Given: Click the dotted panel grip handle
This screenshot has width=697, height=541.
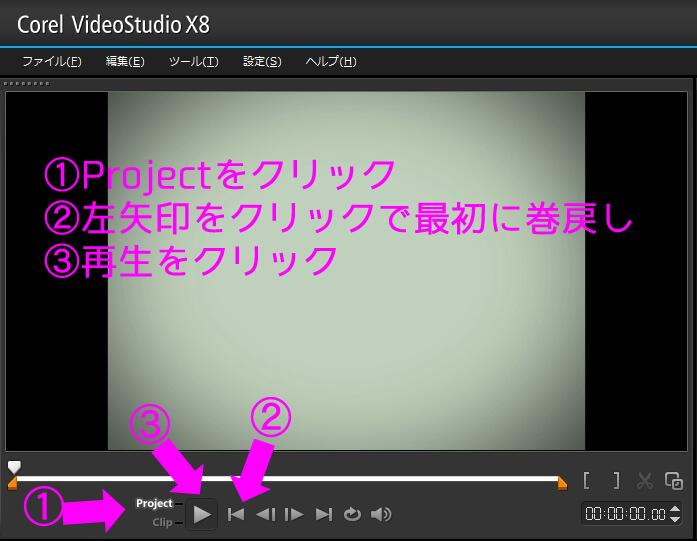Looking at the screenshot, I should pyautogui.click(x=27, y=84).
